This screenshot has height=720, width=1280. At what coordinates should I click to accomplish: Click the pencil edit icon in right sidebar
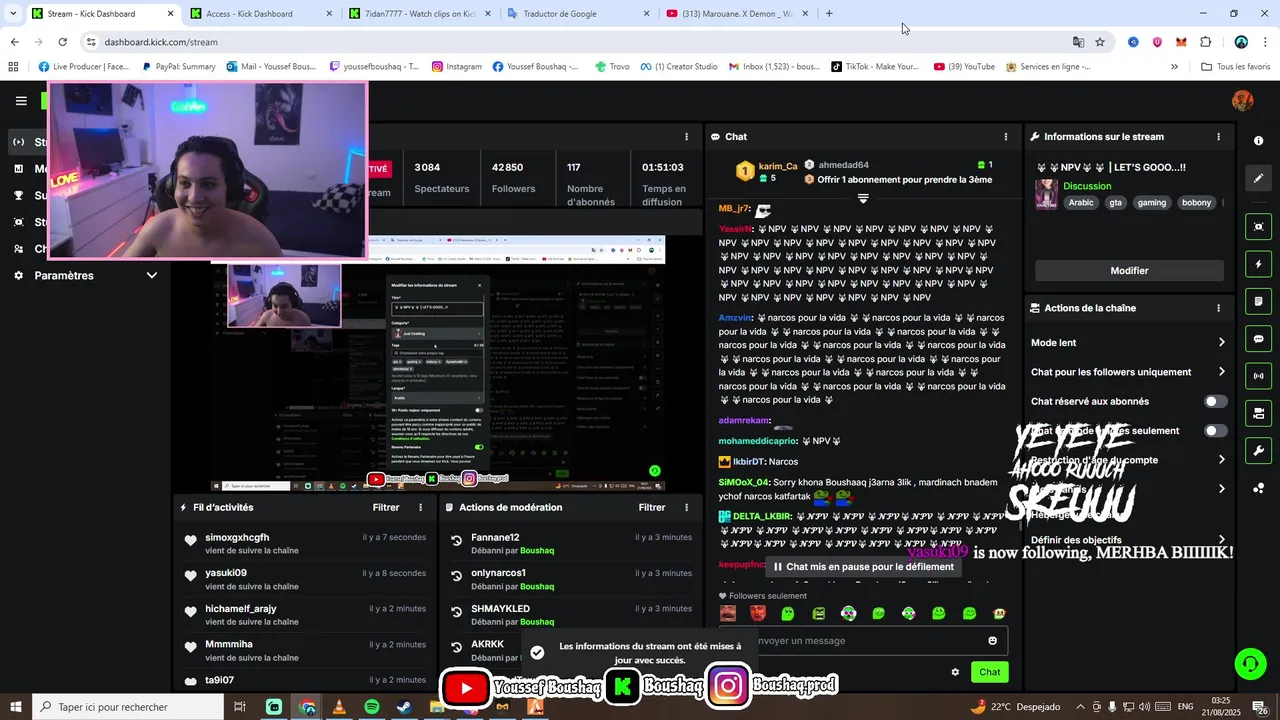(x=1259, y=178)
